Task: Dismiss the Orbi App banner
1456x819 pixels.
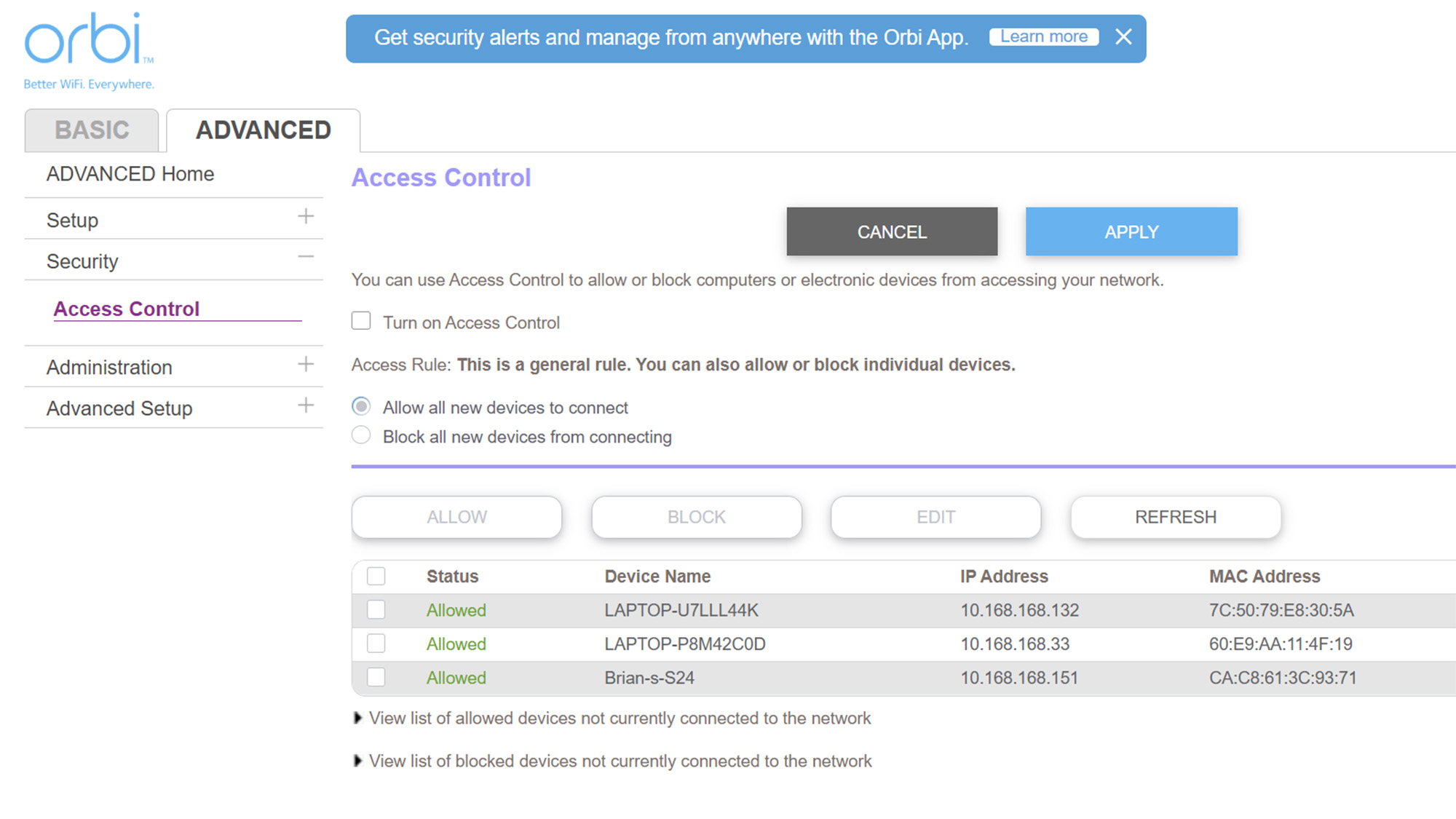Action: click(x=1123, y=37)
